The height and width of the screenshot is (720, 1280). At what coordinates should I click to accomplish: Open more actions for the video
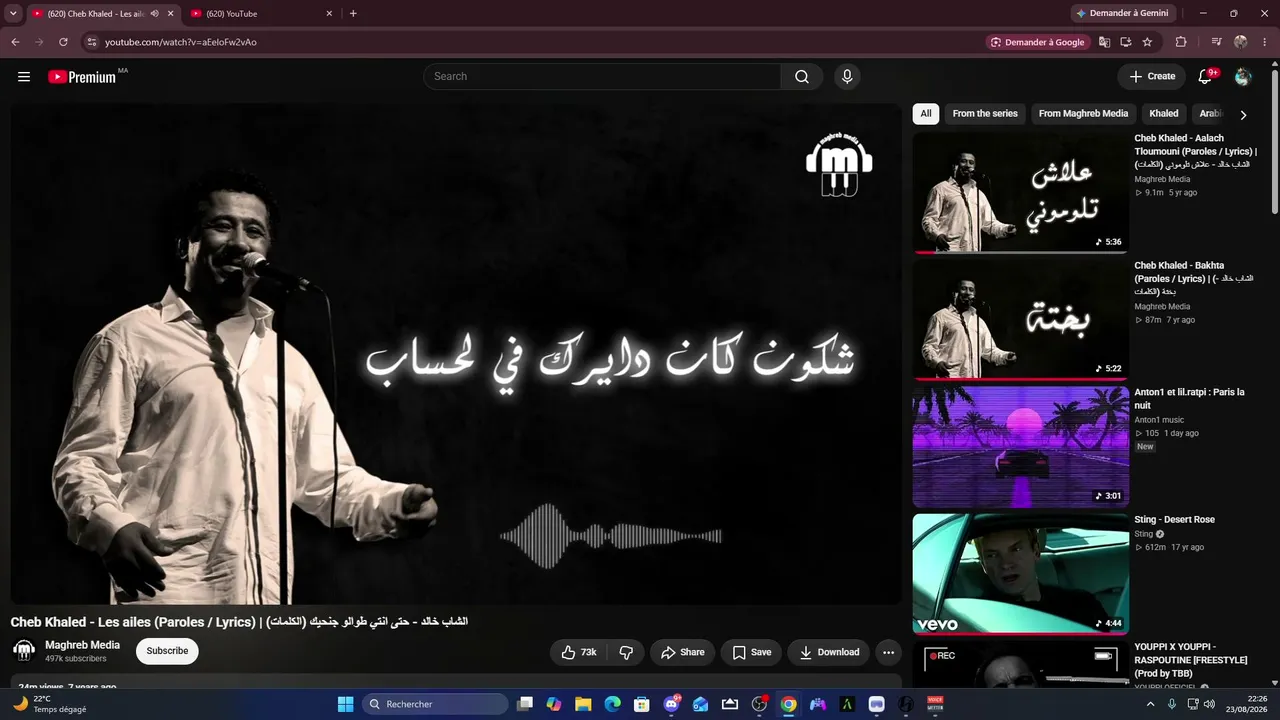(x=888, y=652)
